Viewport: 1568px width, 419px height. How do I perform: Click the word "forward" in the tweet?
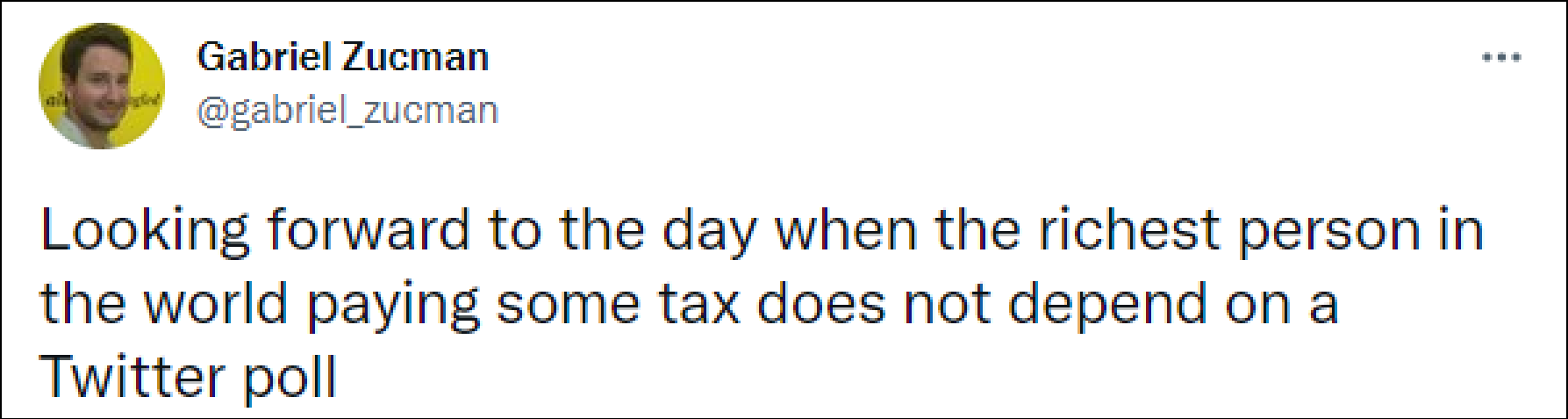tap(369, 232)
